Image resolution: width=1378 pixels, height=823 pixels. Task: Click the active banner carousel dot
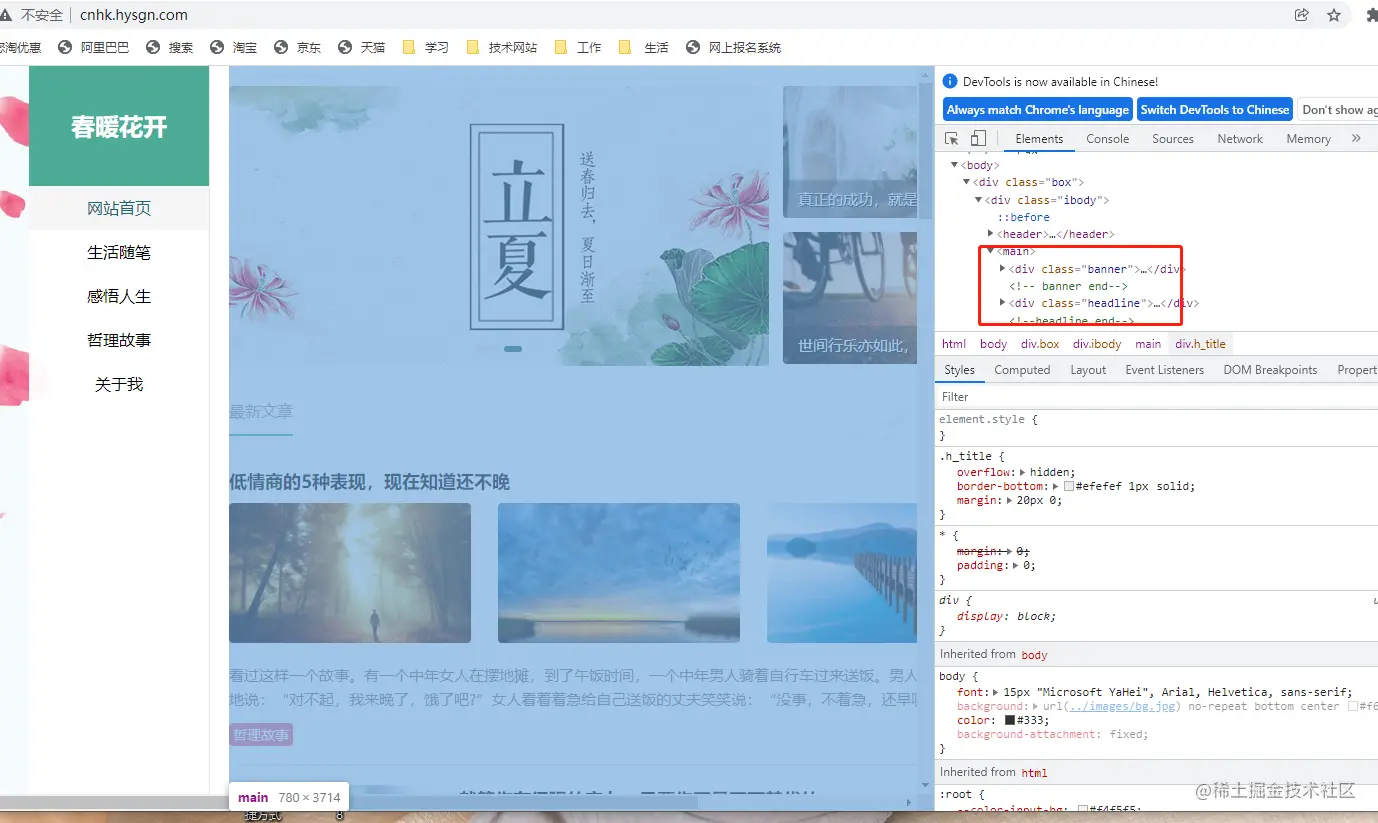(x=513, y=349)
